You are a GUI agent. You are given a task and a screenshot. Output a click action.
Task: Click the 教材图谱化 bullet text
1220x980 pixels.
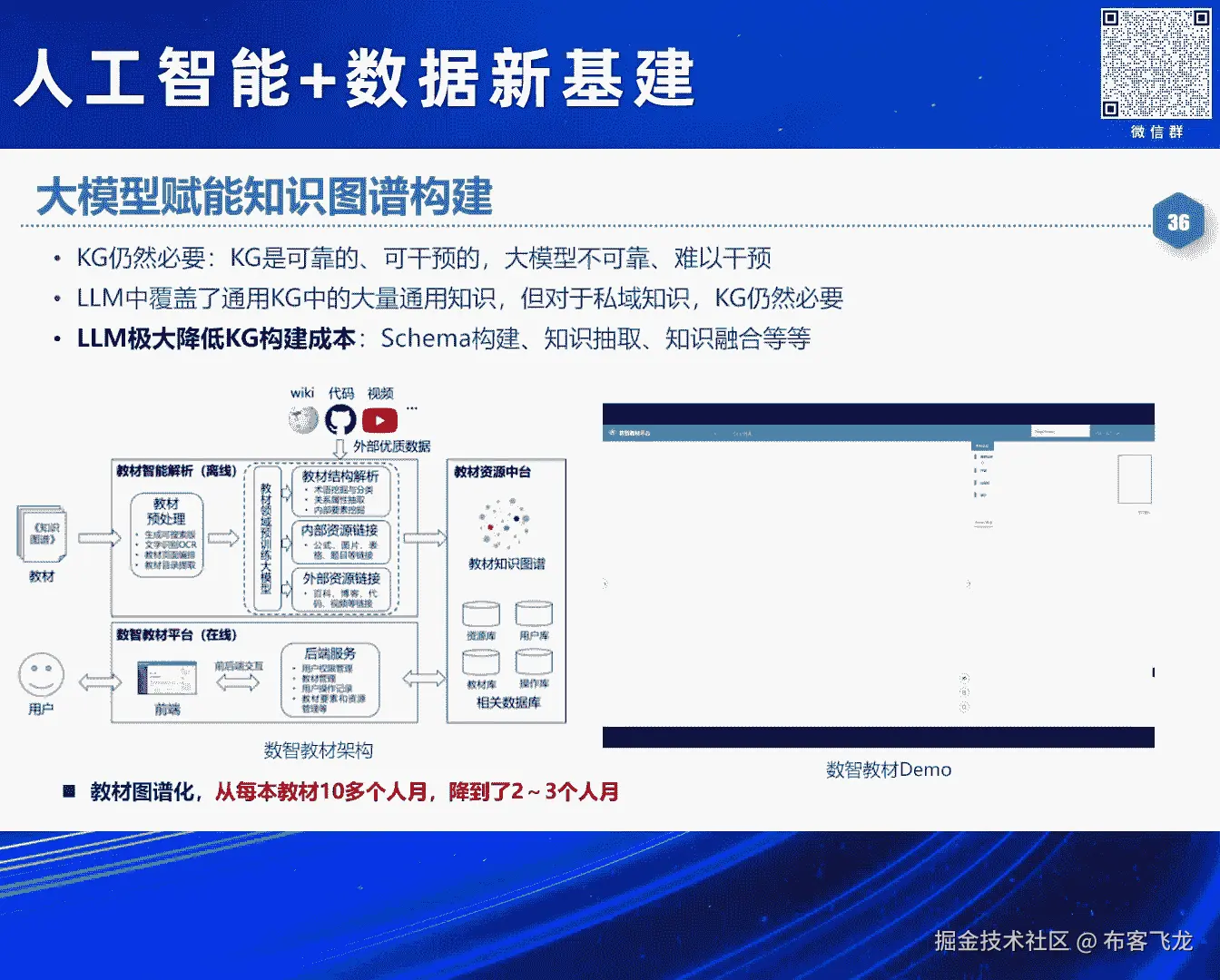pos(143,791)
